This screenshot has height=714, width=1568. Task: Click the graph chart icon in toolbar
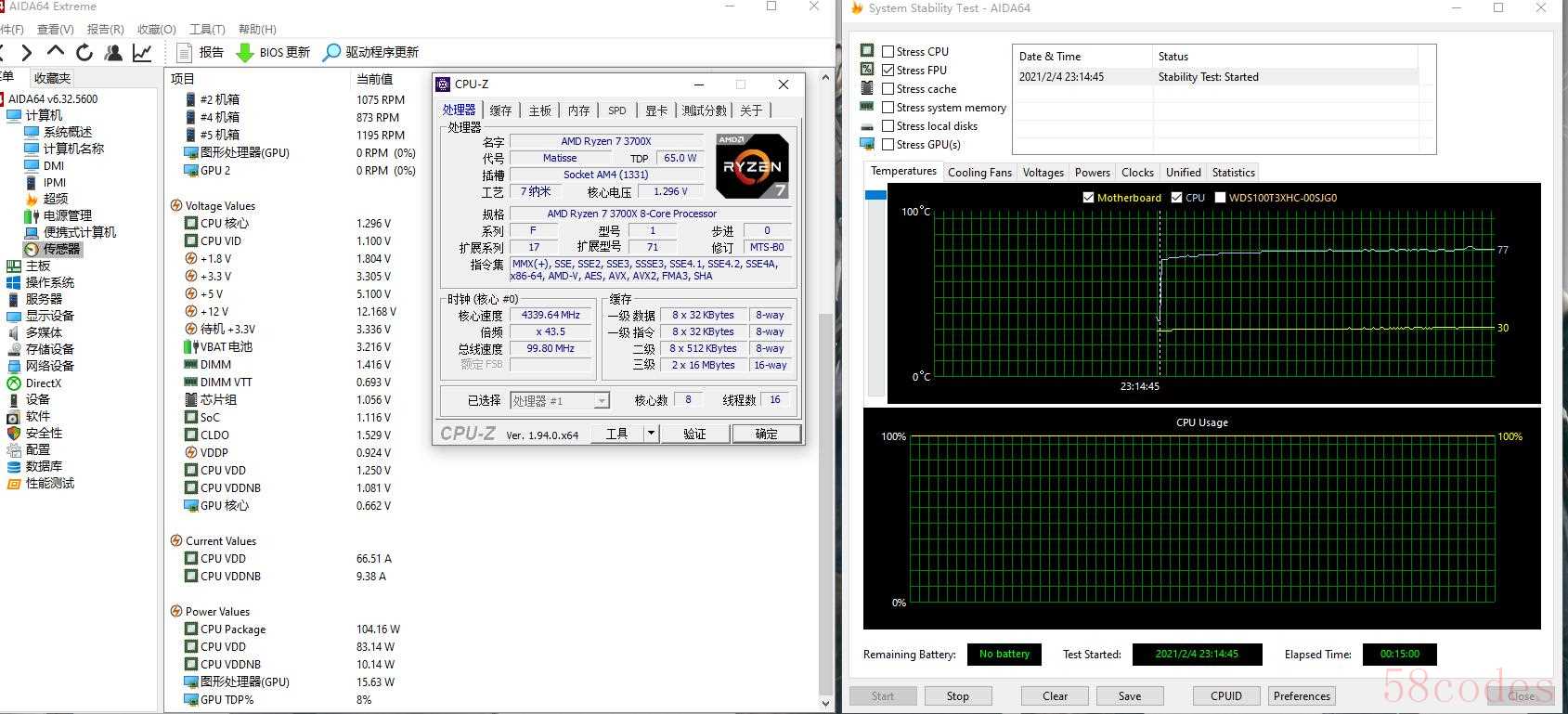142,53
